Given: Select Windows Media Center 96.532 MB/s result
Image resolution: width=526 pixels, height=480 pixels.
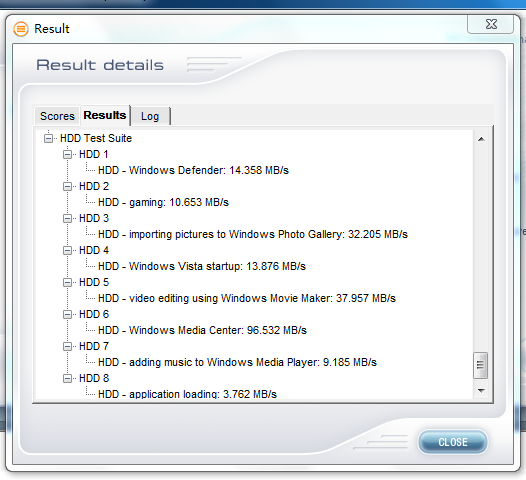Looking at the screenshot, I should 202,330.
